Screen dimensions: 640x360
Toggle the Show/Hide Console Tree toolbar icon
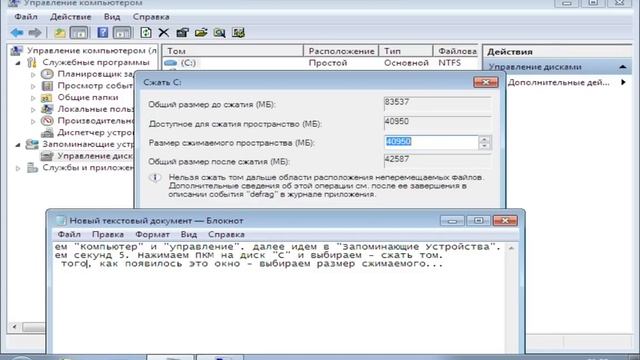(79, 33)
